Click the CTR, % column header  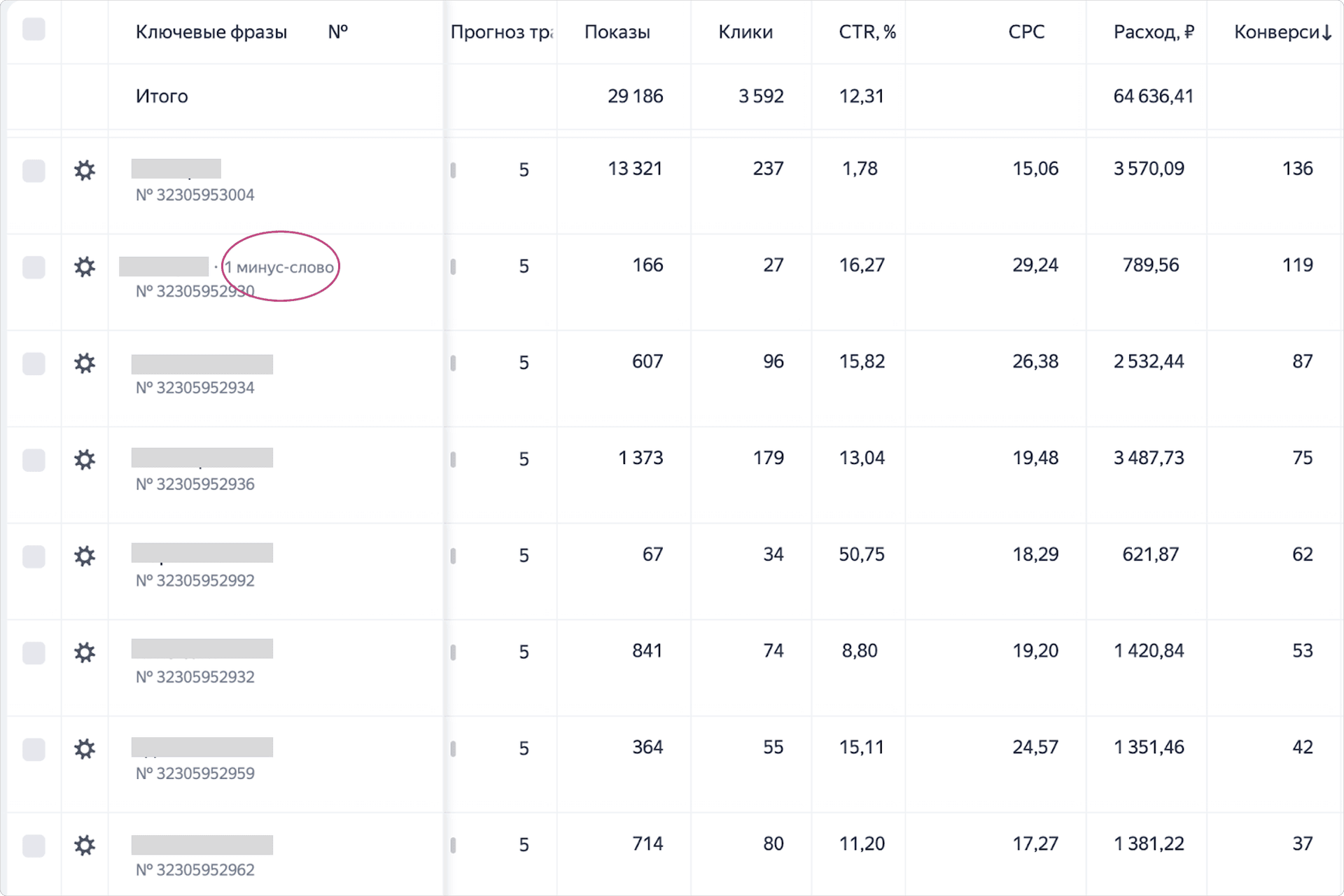[x=867, y=32]
